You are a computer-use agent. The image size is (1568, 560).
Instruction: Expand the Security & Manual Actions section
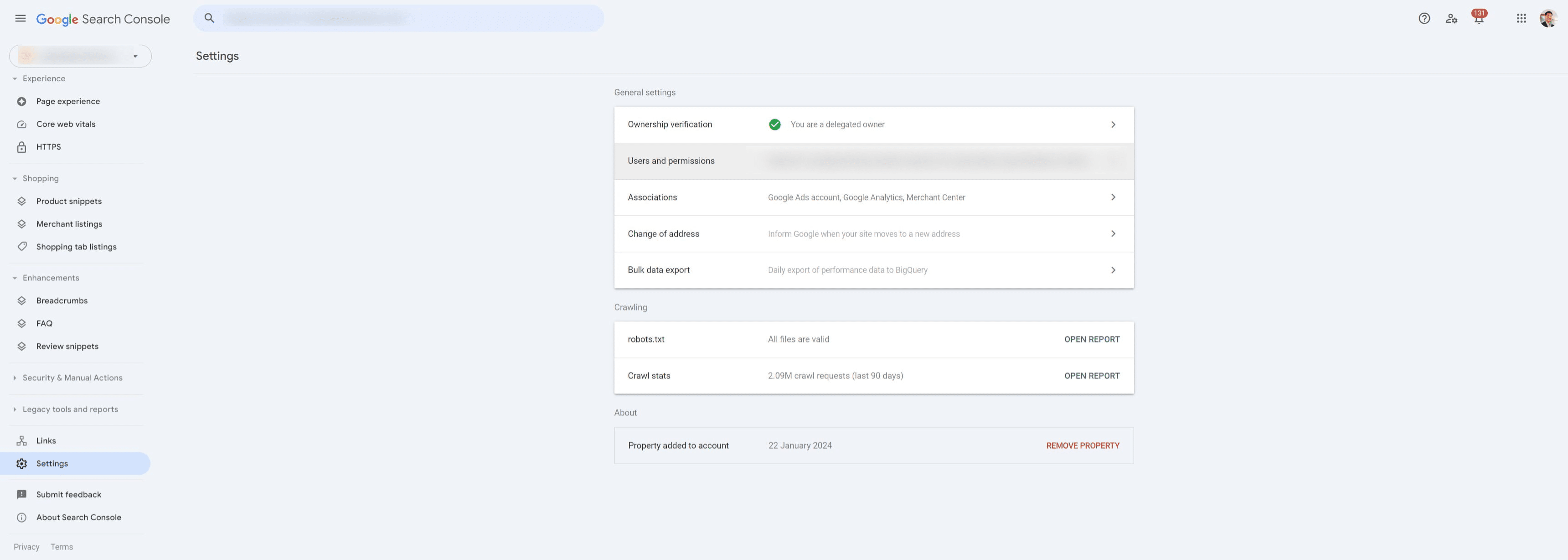(x=72, y=378)
